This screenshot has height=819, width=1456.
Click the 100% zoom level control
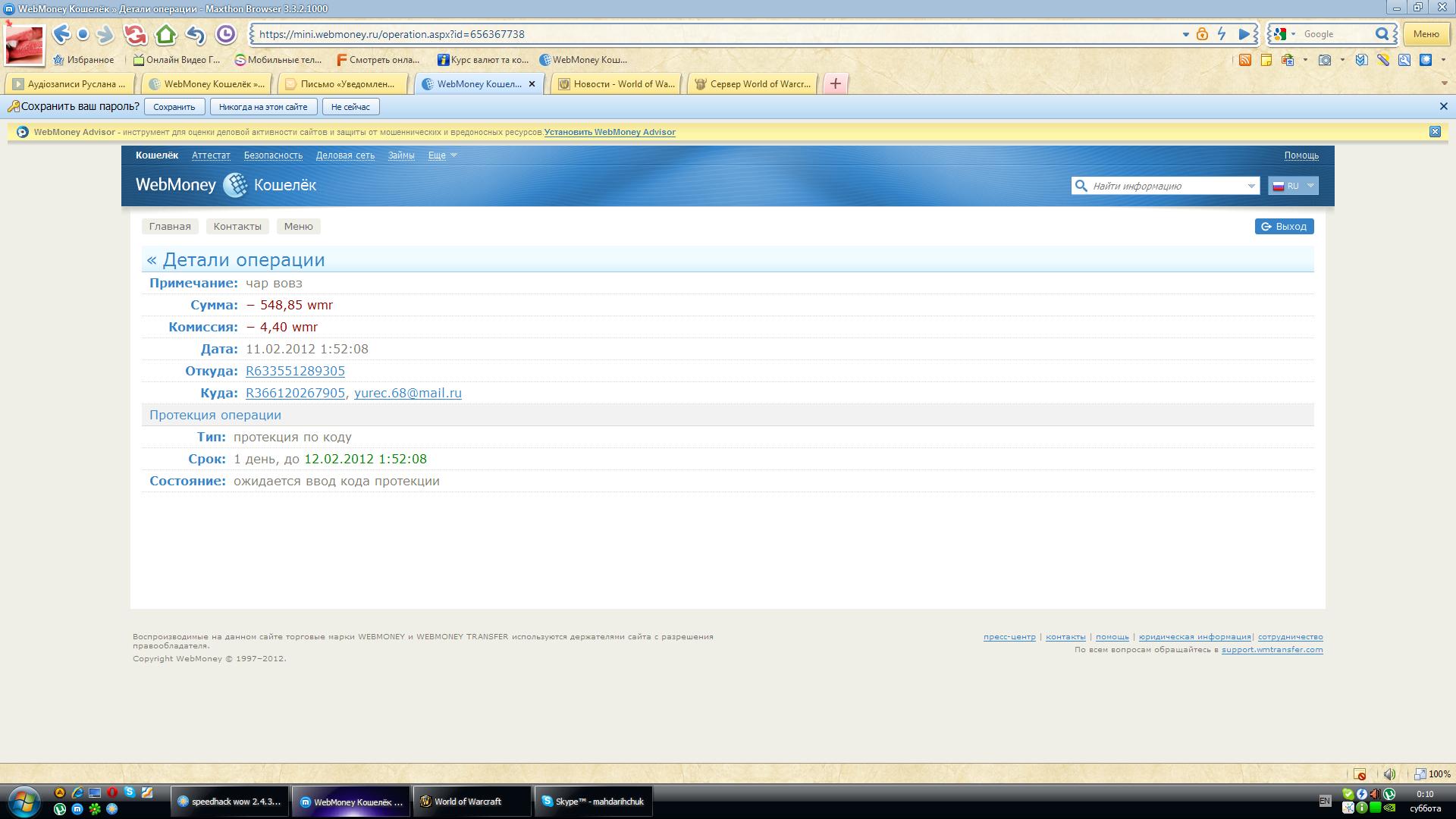coord(1432,774)
